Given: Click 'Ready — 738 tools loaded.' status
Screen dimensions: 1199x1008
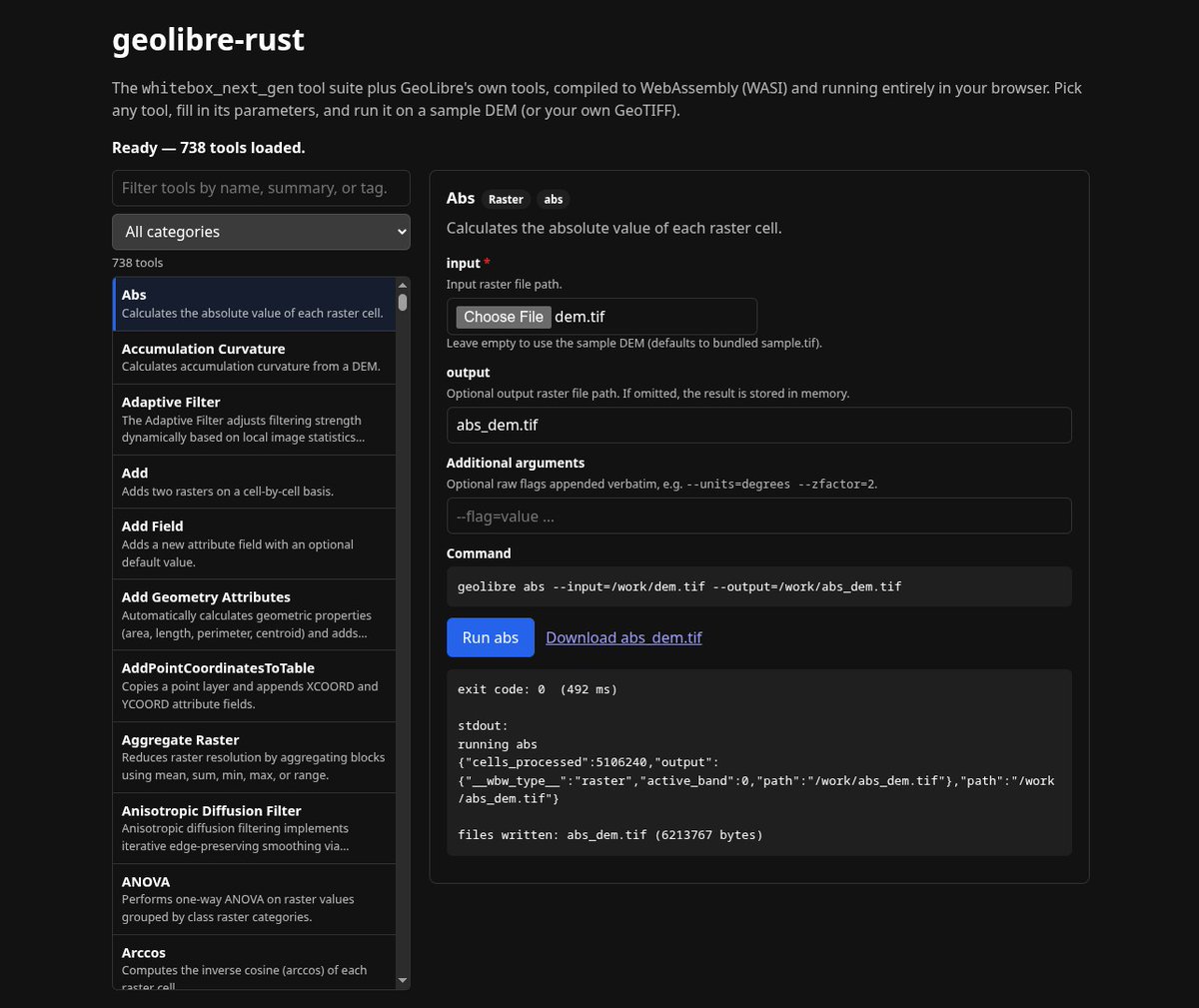Looking at the screenshot, I should click(209, 148).
